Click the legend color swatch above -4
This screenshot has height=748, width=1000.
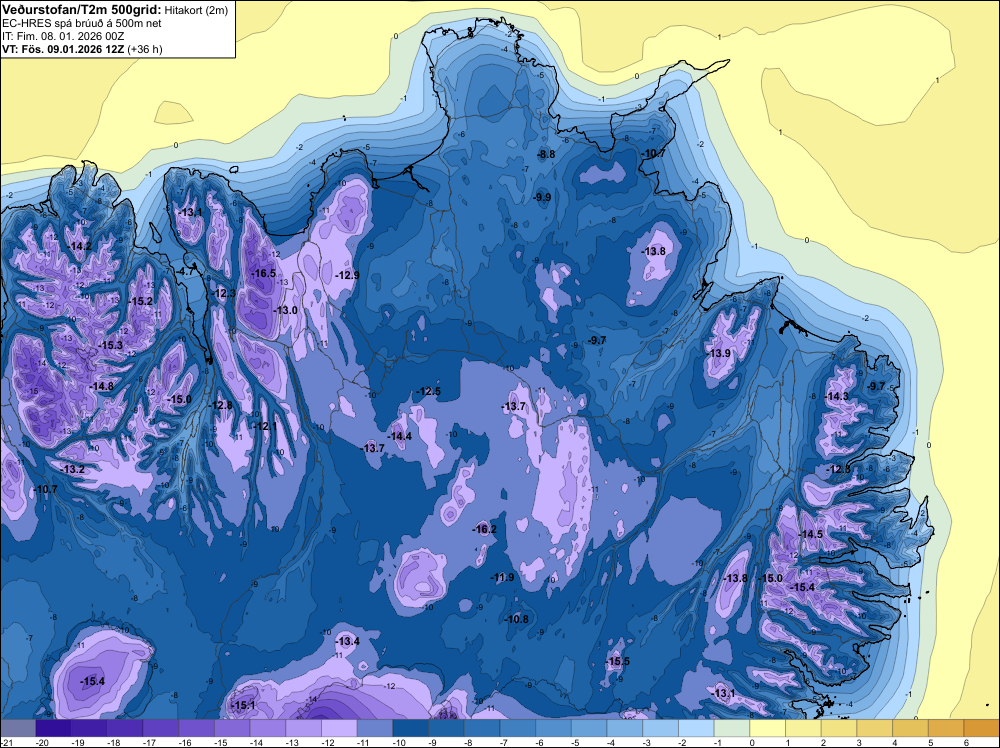624,728
